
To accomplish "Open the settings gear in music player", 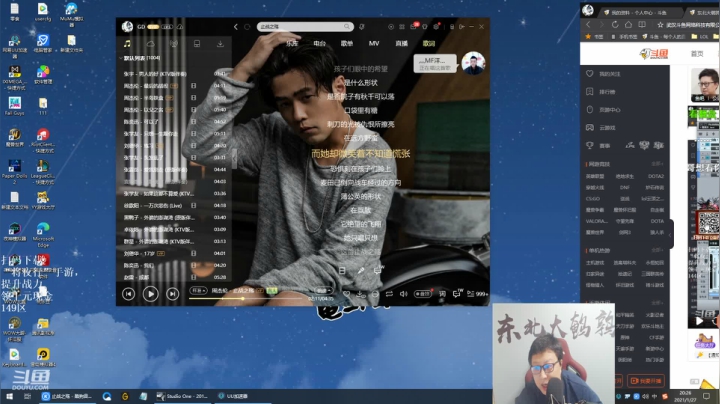I will tap(436, 27).
